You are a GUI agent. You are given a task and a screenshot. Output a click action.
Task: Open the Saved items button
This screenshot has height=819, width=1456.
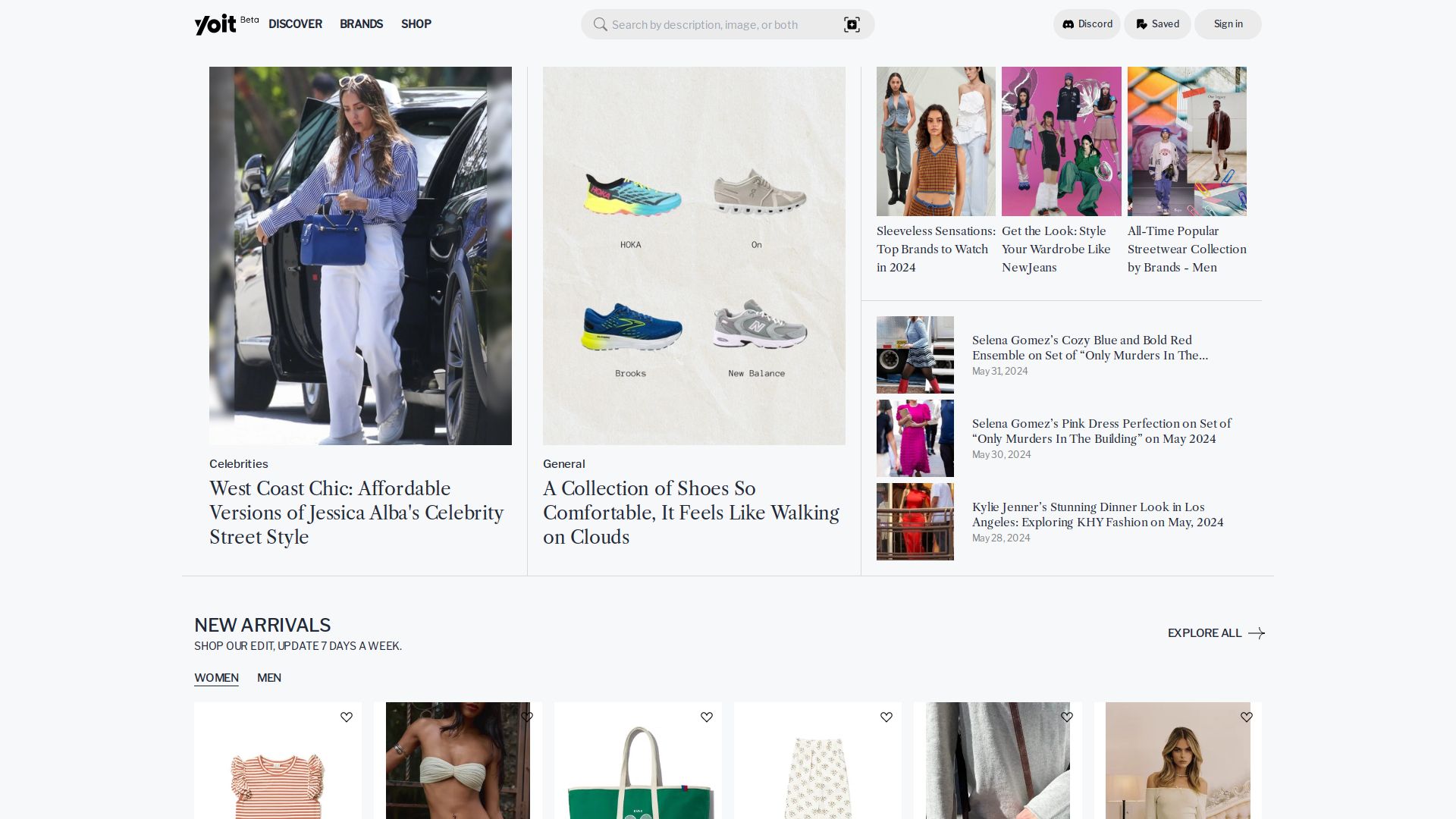coord(1157,24)
